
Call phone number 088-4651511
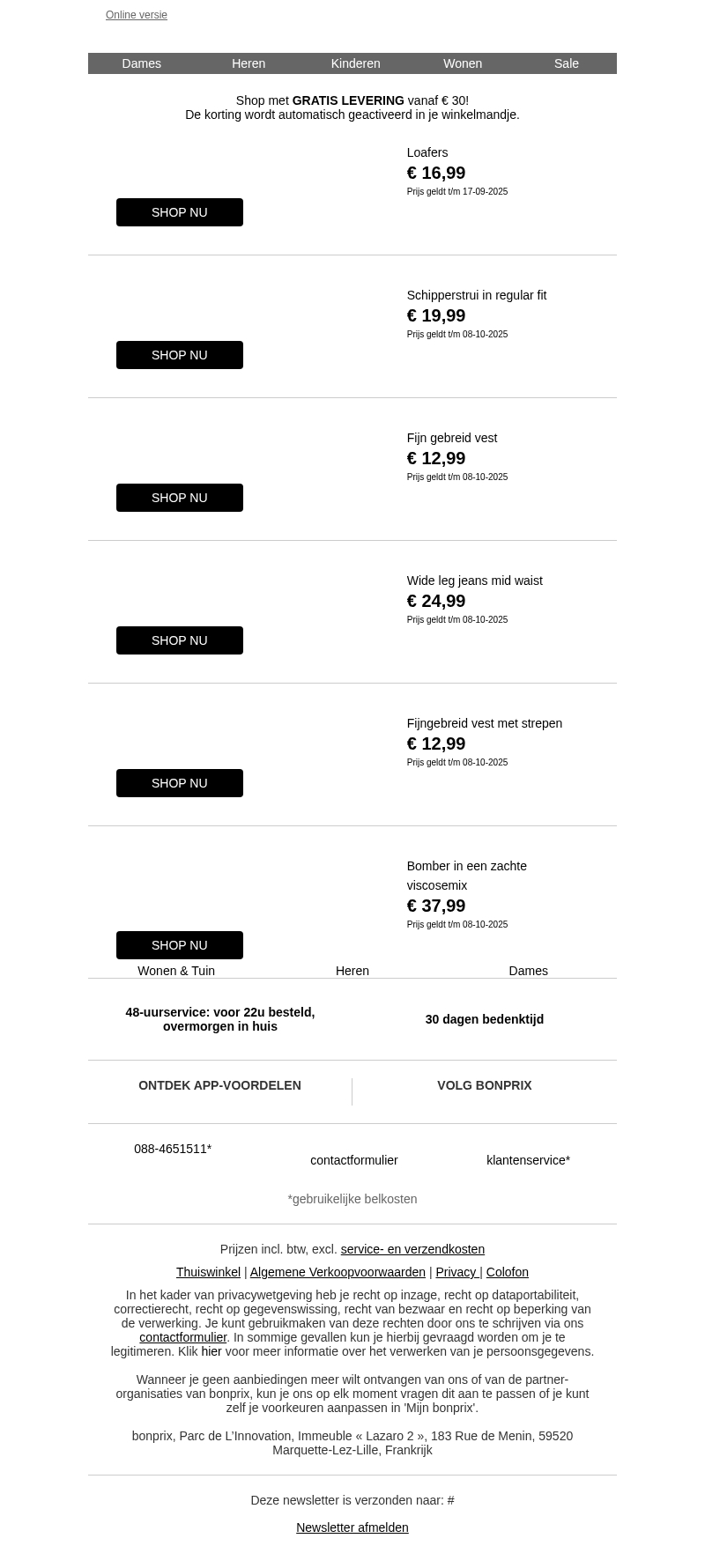coord(173,1149)
